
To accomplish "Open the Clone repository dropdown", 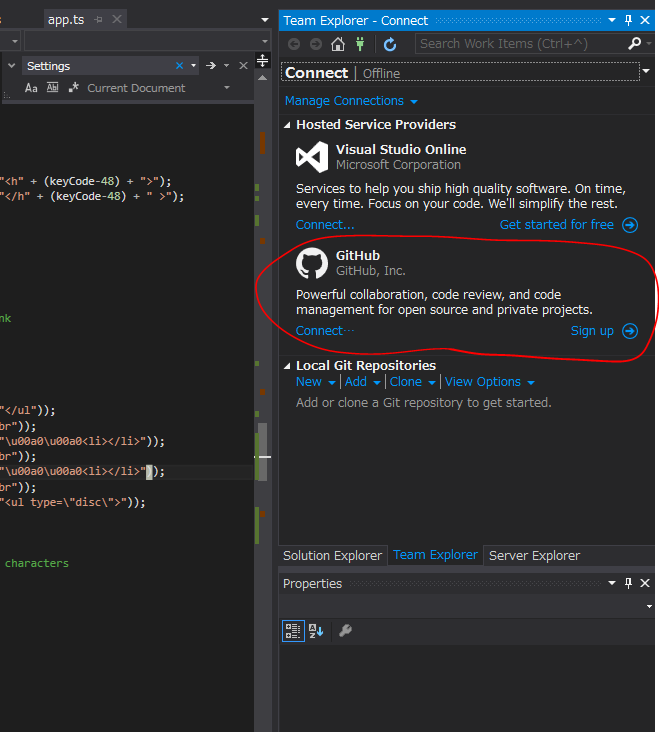I will click(413, 382).
